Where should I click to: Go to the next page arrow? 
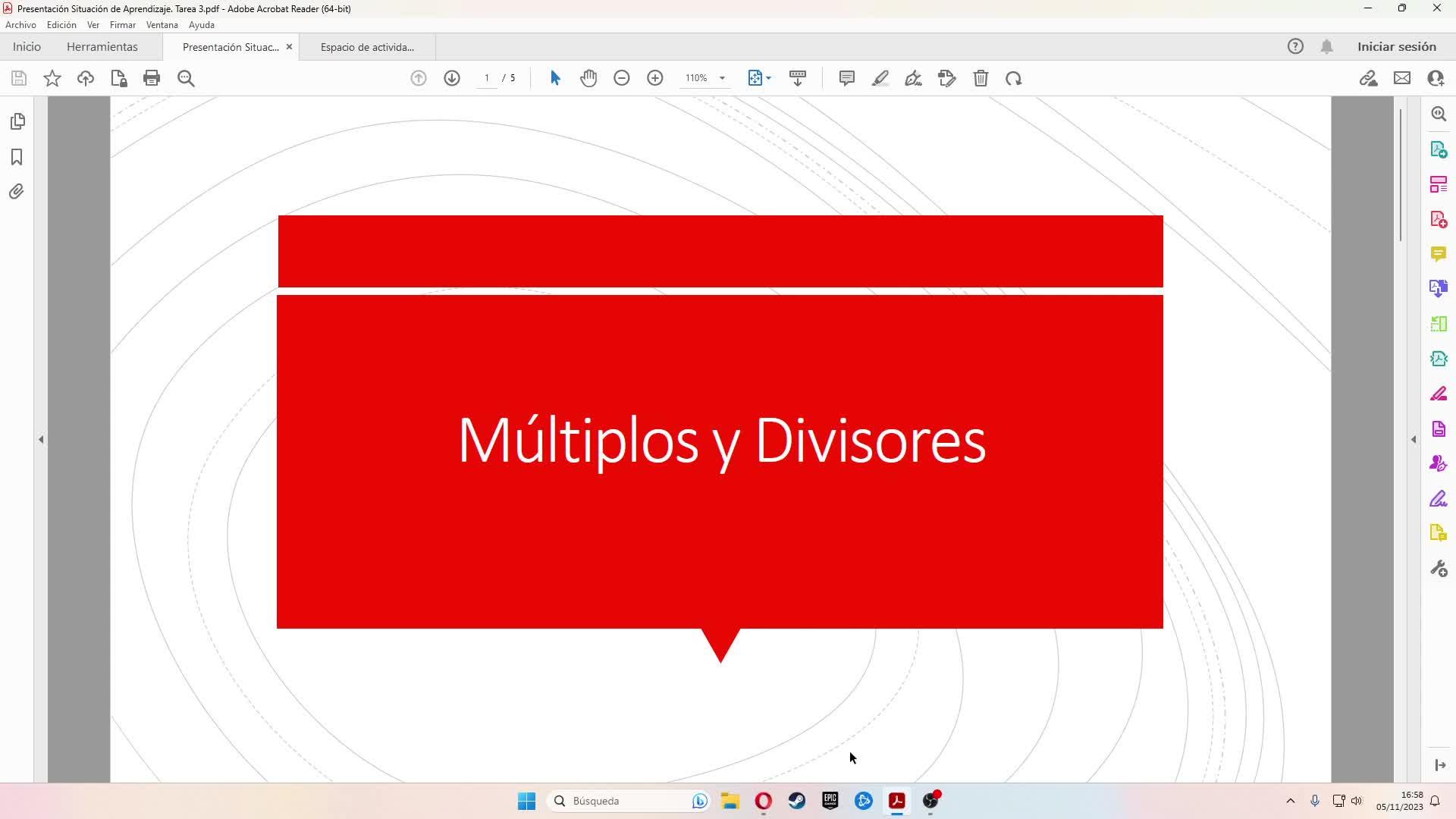(x=452, y=78)
